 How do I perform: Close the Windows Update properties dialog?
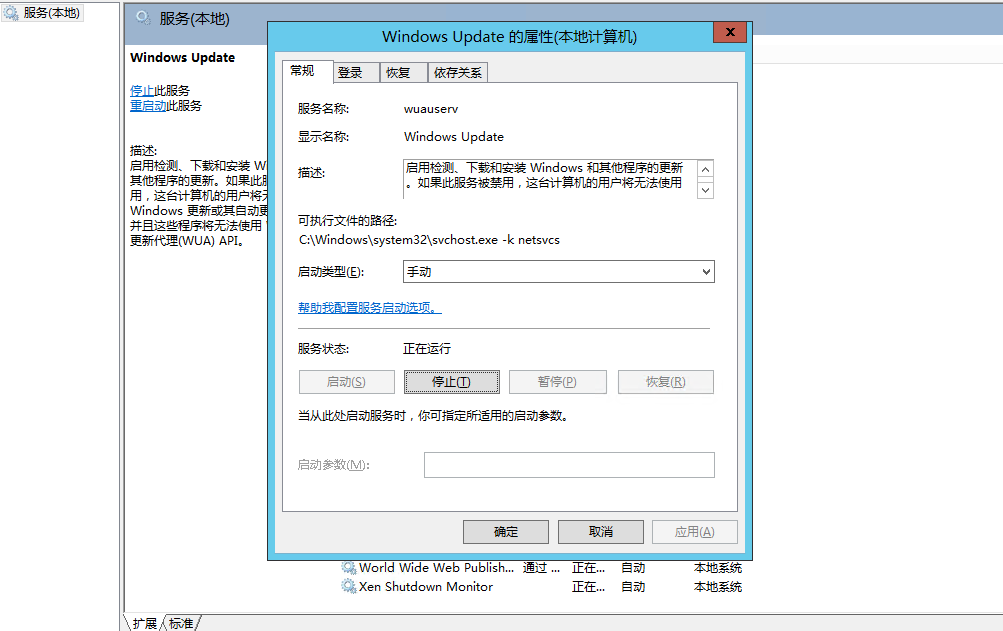(x=731, y=35)
